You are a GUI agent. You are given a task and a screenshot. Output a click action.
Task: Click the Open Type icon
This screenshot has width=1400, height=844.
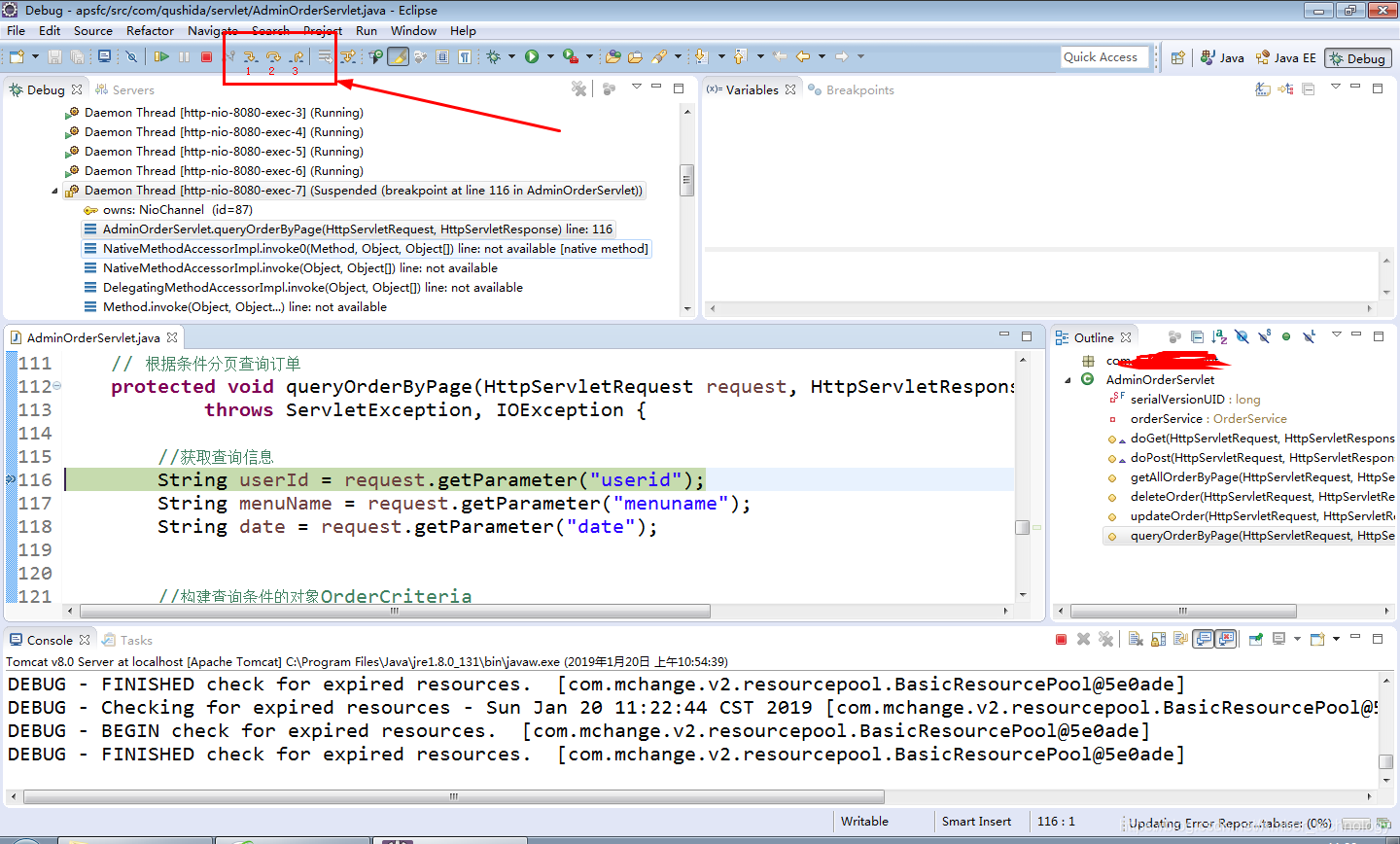point(612,56)
